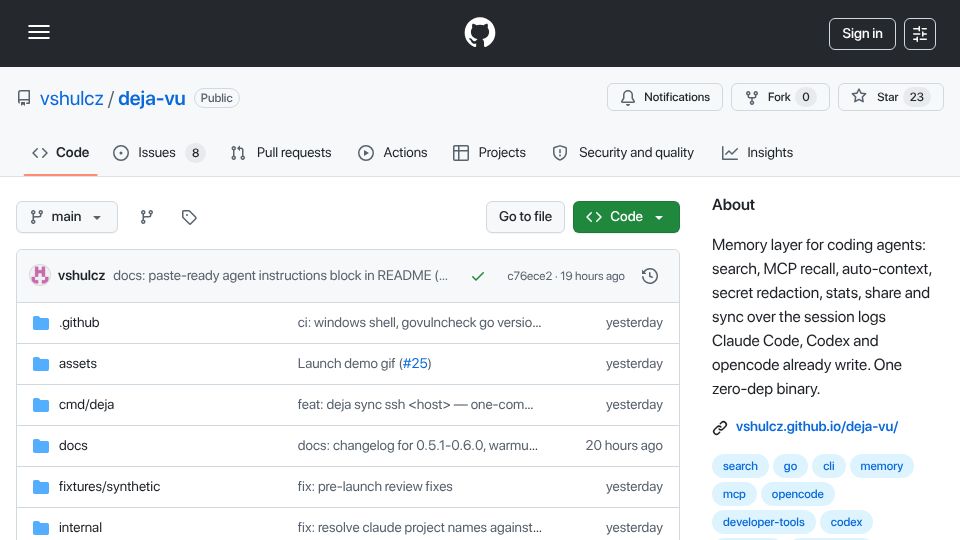
Task: Show checks via green checkmark status
Action: 478,276
